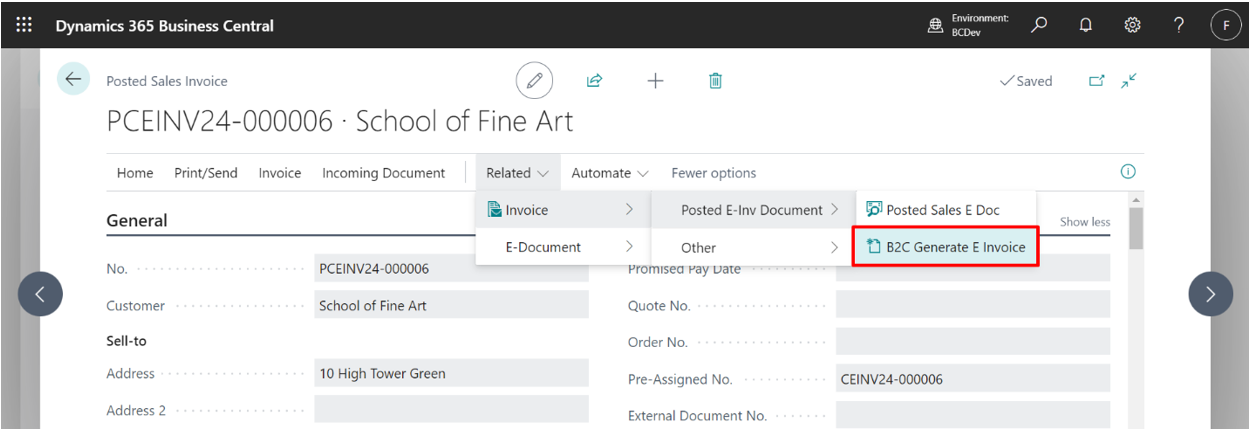Go to next record arrow

[1210, 294]
